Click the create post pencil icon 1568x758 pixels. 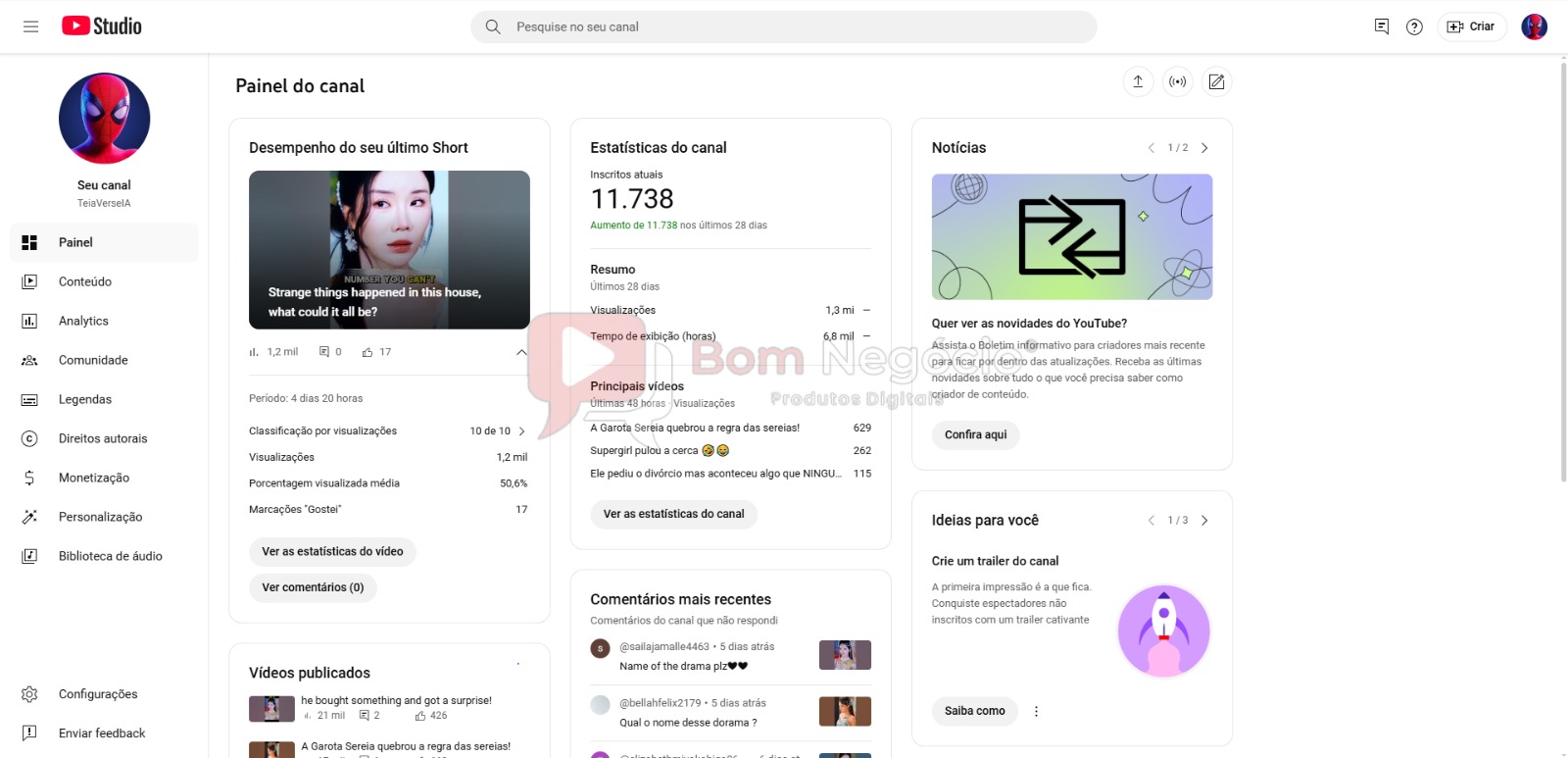pos(1216,81)
